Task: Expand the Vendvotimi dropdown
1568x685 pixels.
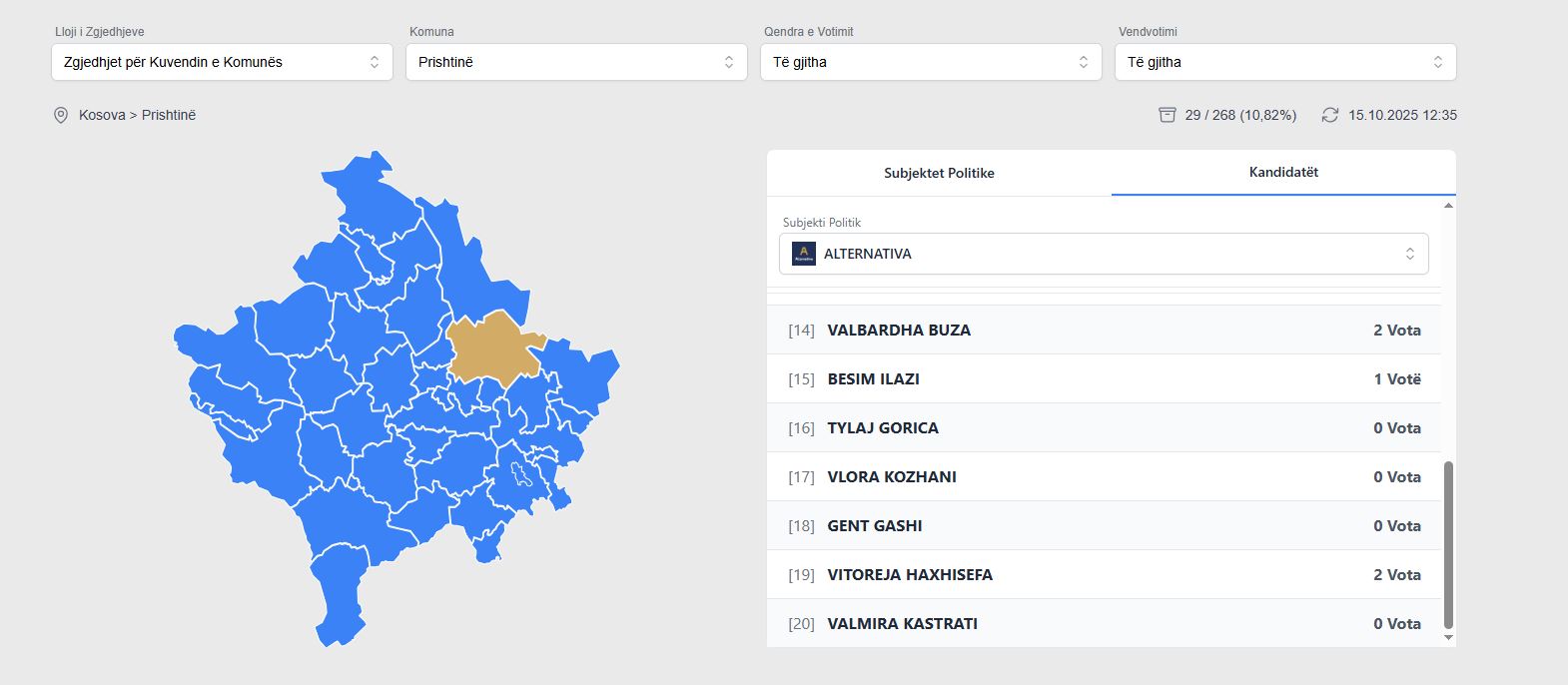Action: tap(1285, 62)
